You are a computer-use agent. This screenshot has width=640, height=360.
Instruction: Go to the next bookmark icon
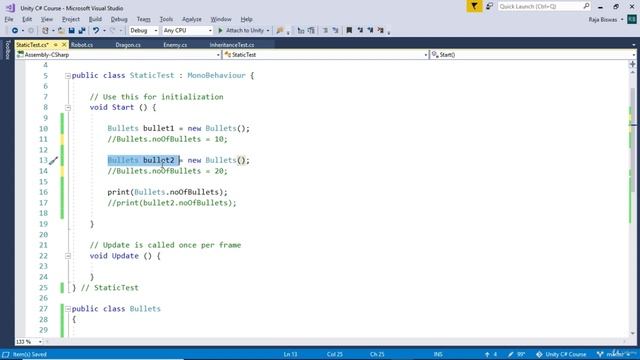[x=370, y=31]
